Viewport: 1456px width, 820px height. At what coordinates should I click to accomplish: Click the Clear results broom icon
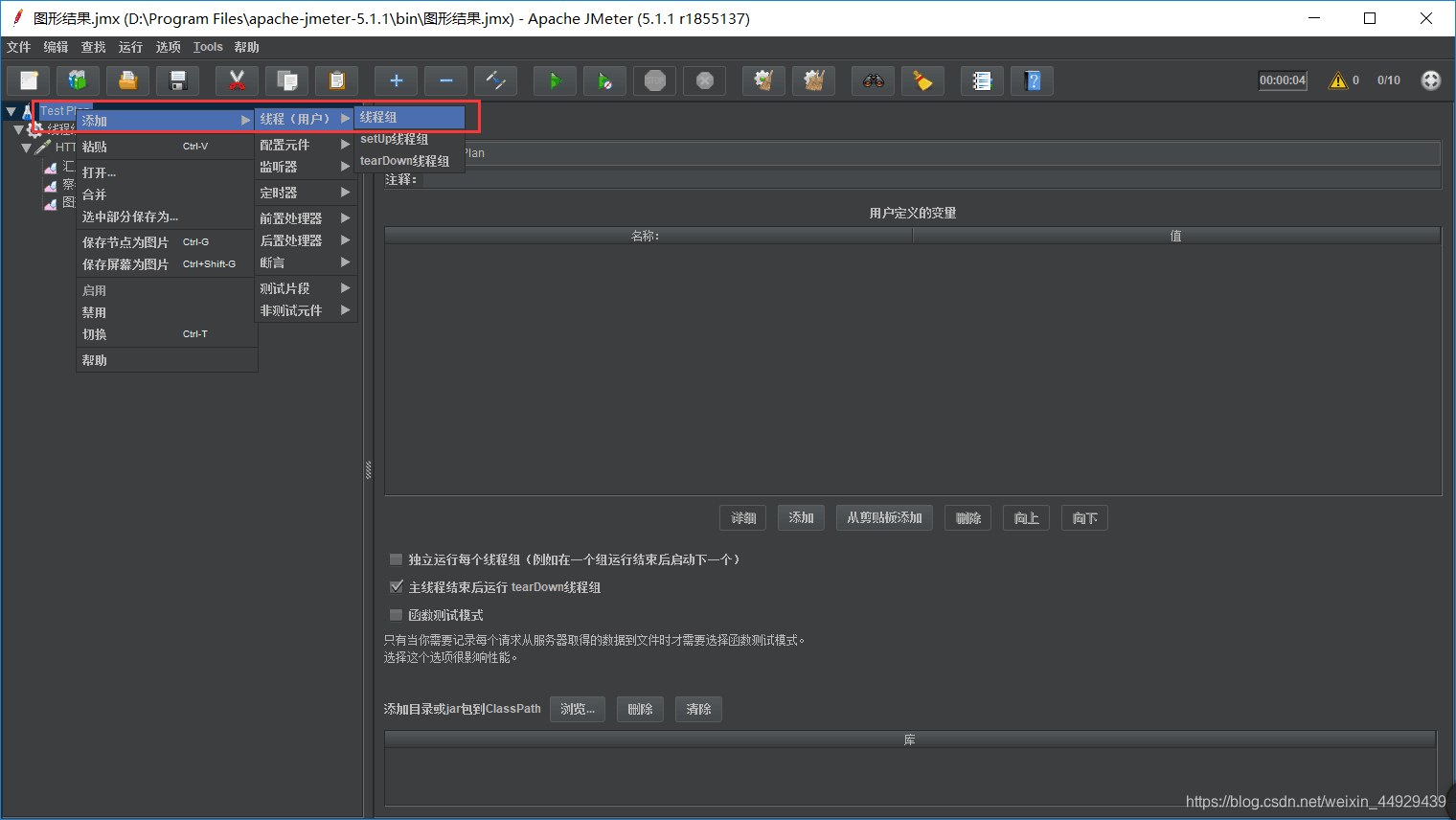763,80
